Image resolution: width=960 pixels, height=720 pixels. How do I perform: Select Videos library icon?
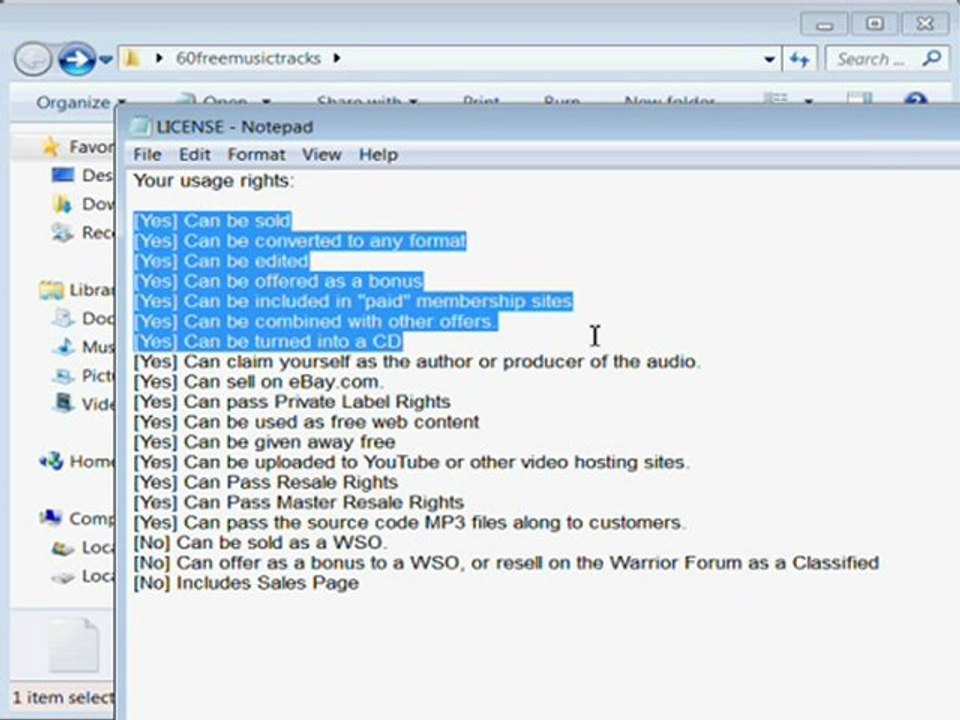point(62,403)
